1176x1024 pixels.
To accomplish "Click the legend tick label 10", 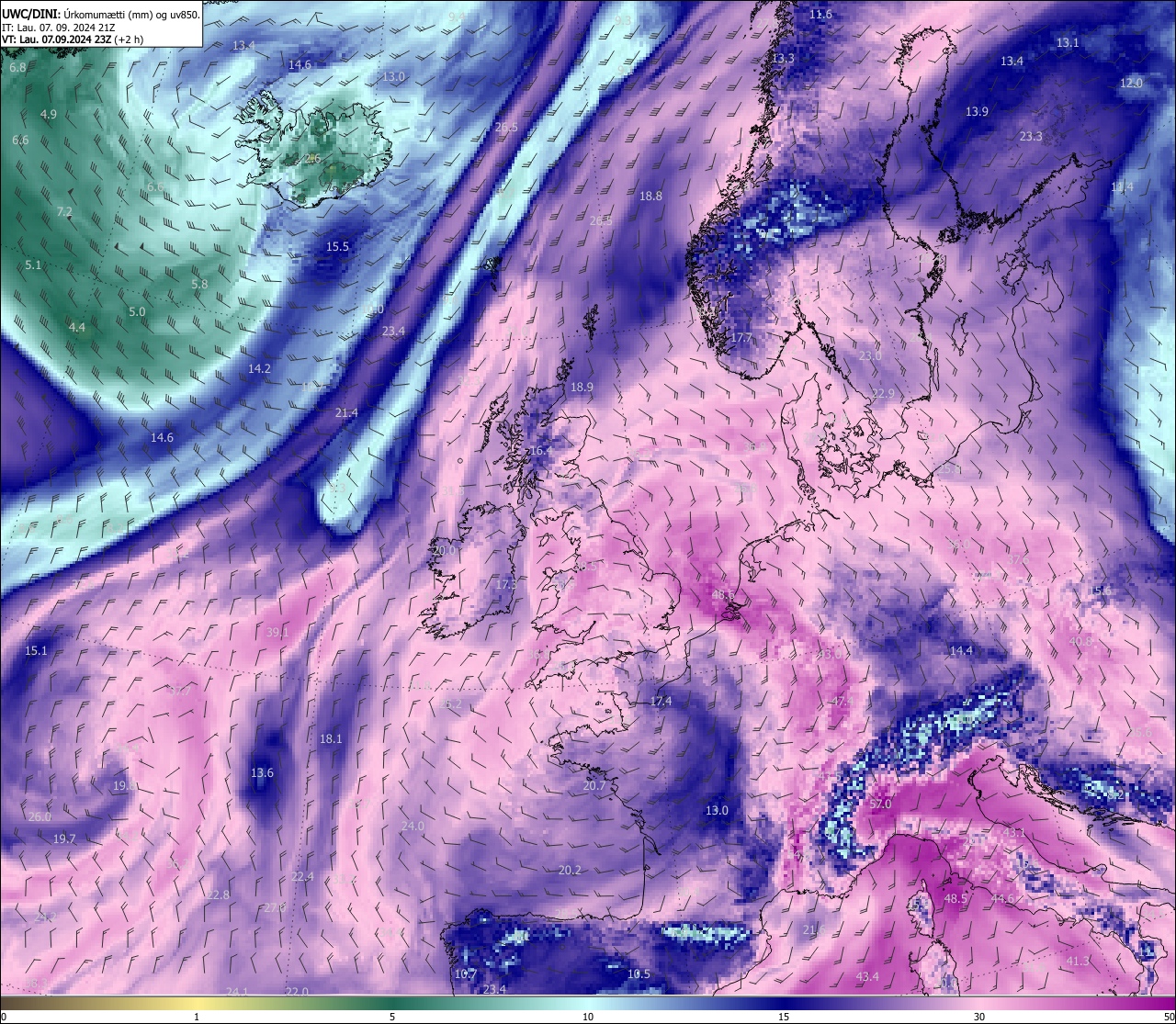I will (587, 1017).
